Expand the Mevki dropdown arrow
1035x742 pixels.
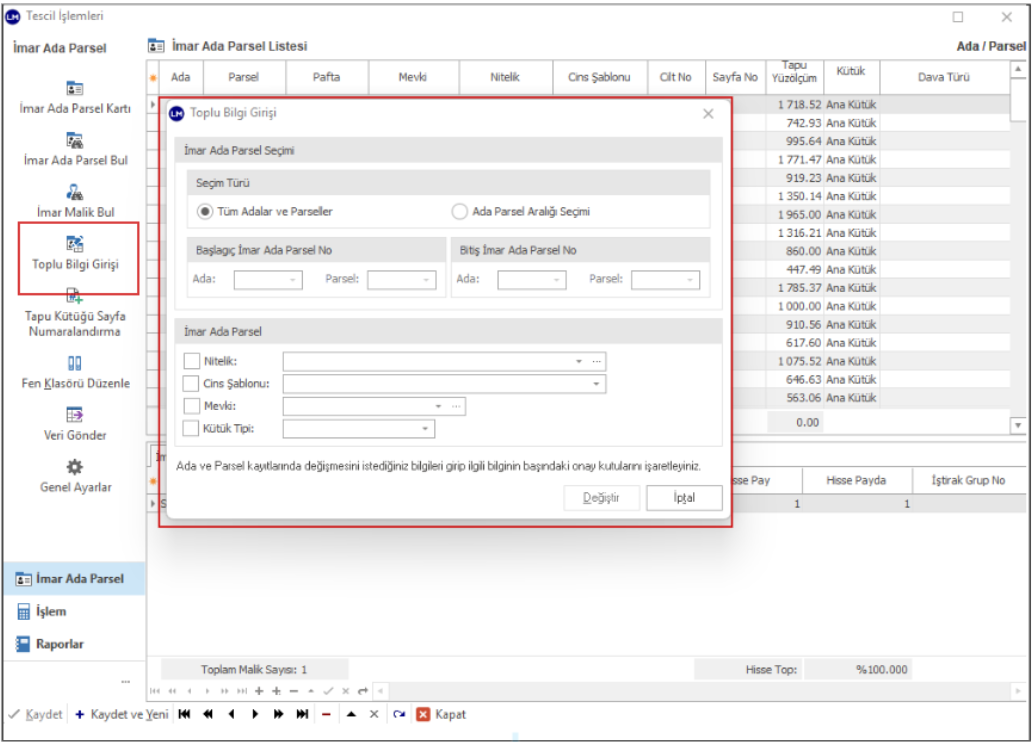click(x=438, y=406)
